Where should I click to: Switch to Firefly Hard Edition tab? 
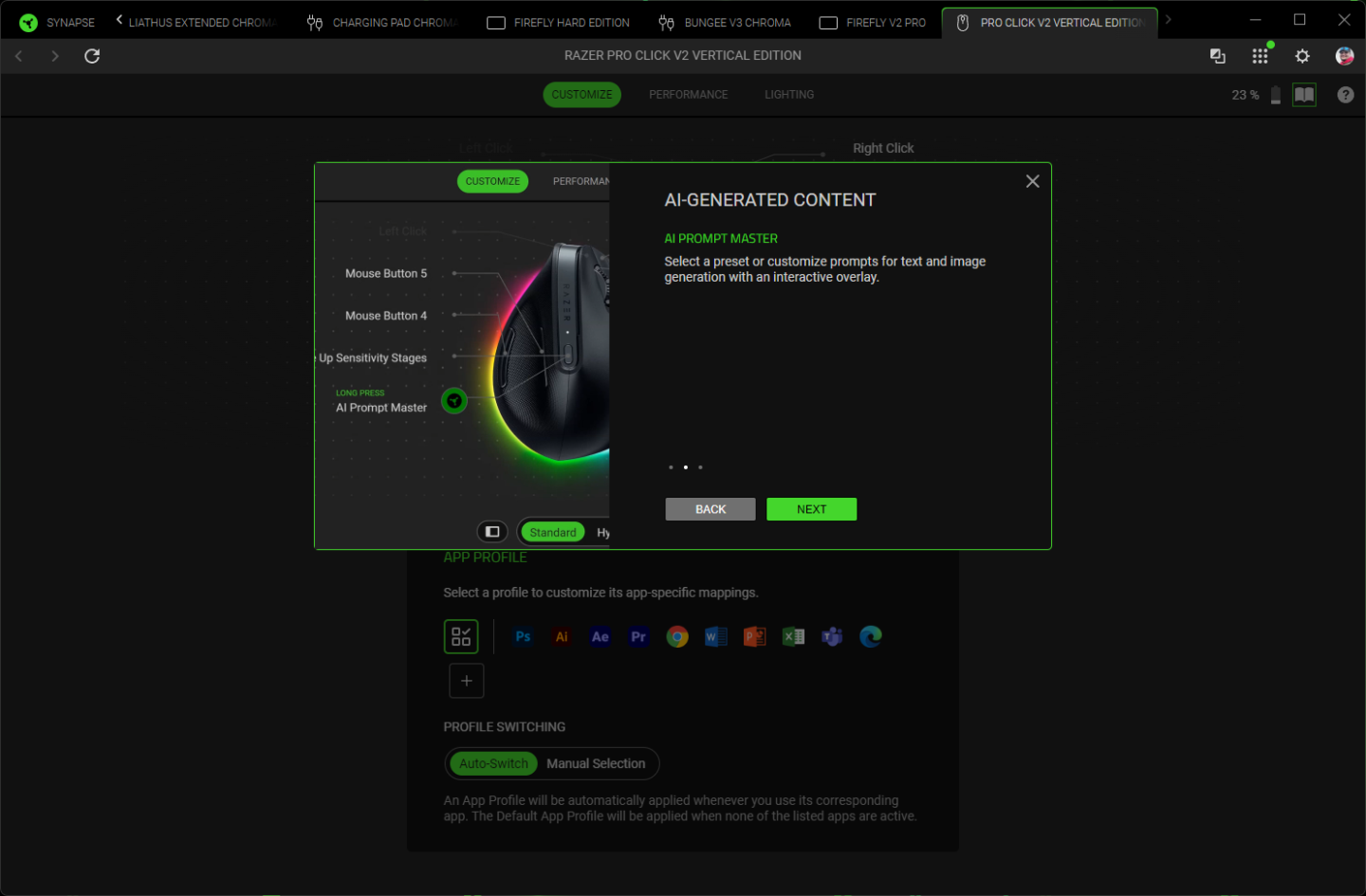click(559, 22)
